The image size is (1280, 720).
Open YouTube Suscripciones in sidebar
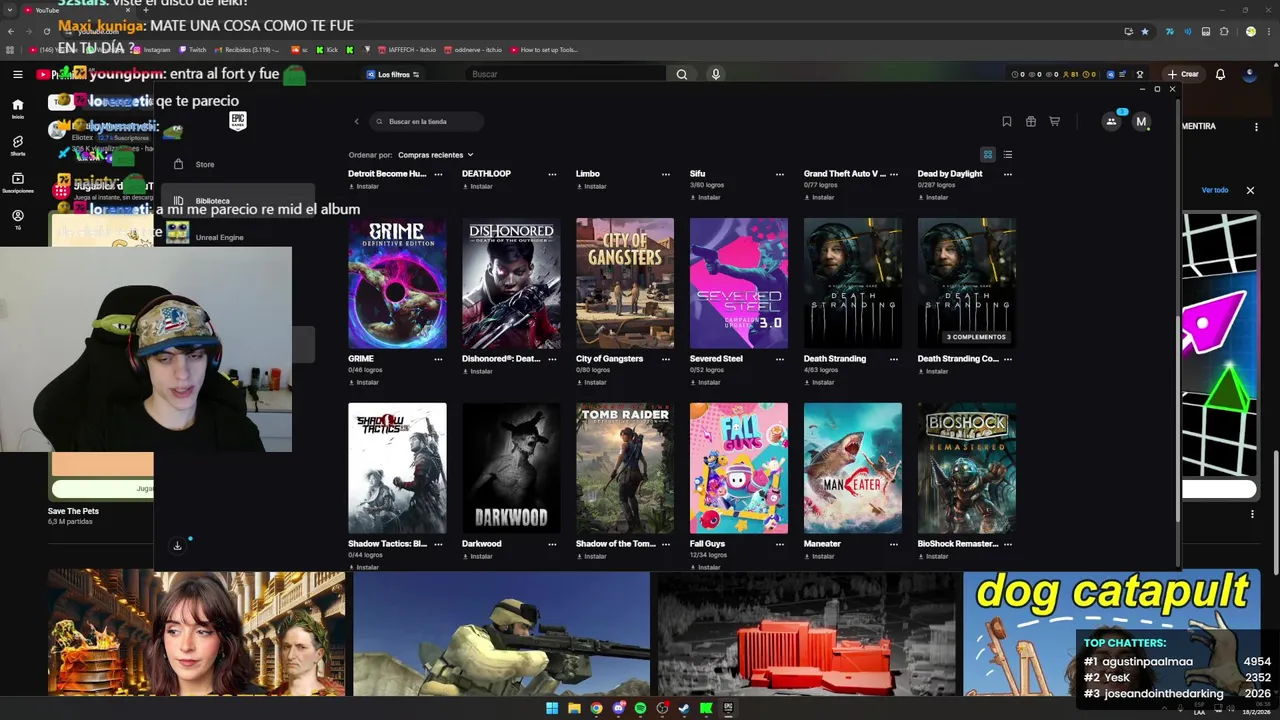[17, 183]
